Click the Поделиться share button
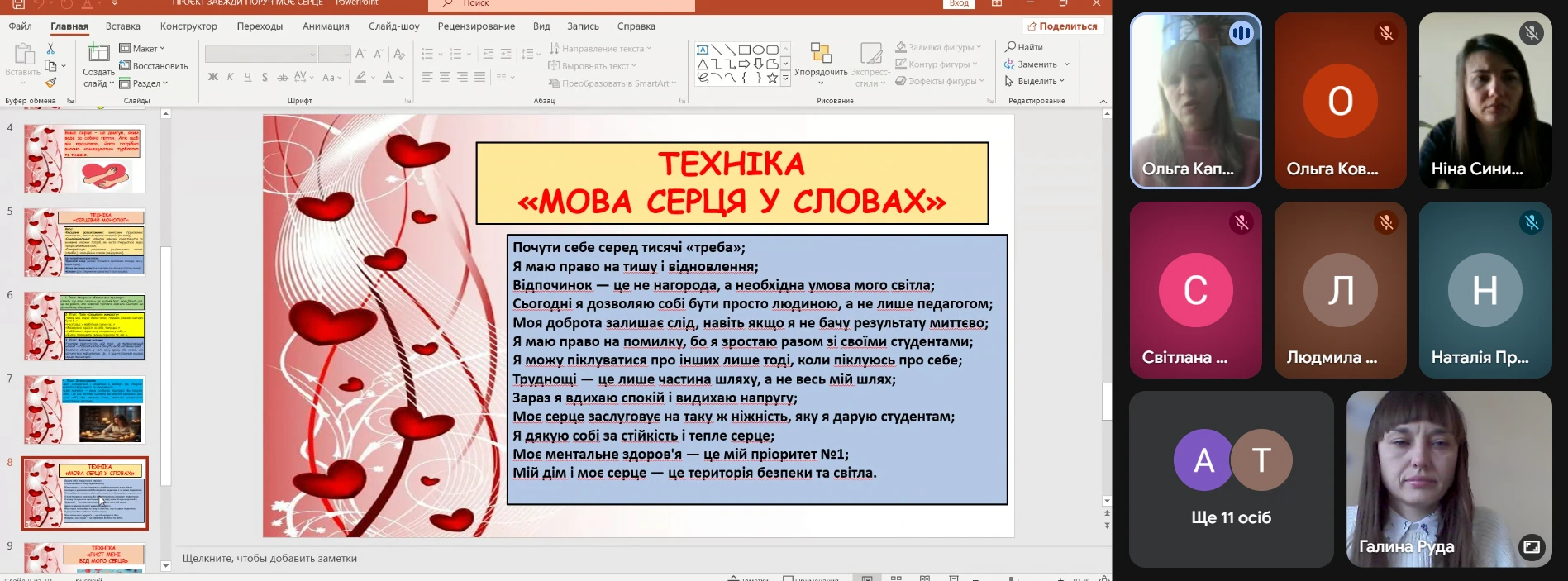The width and height of the screenshot is (1568, 581). [x=1061, y=26]
